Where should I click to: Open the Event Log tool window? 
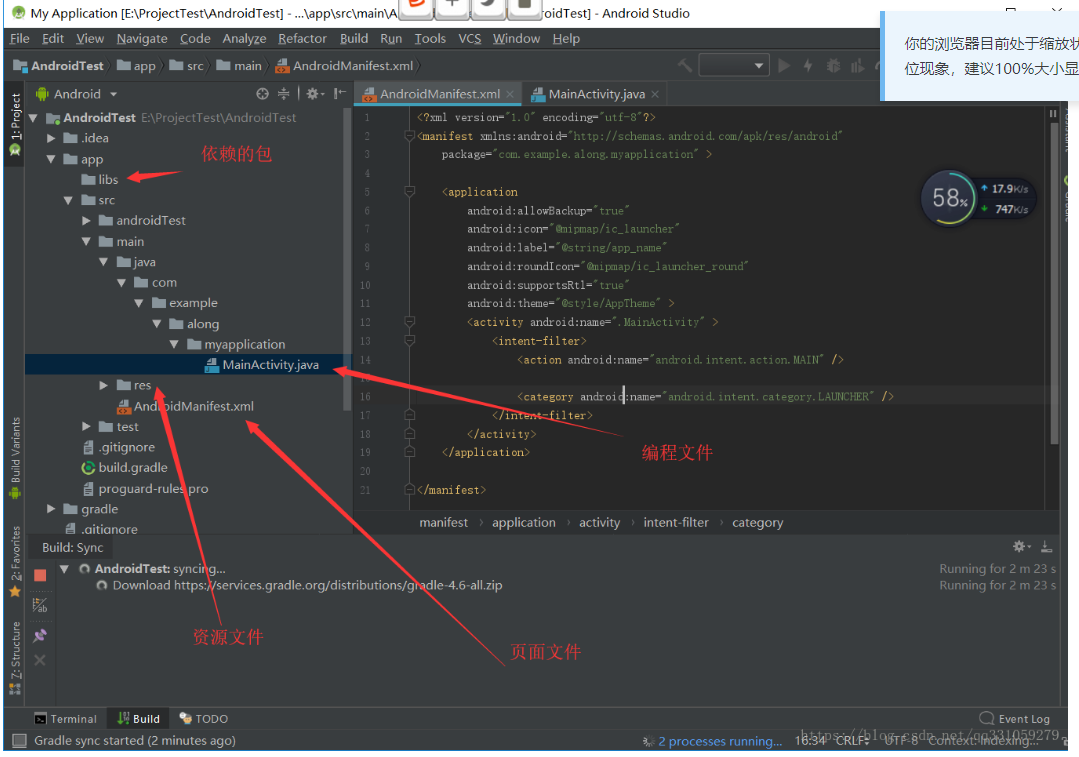pos(1015,718)
